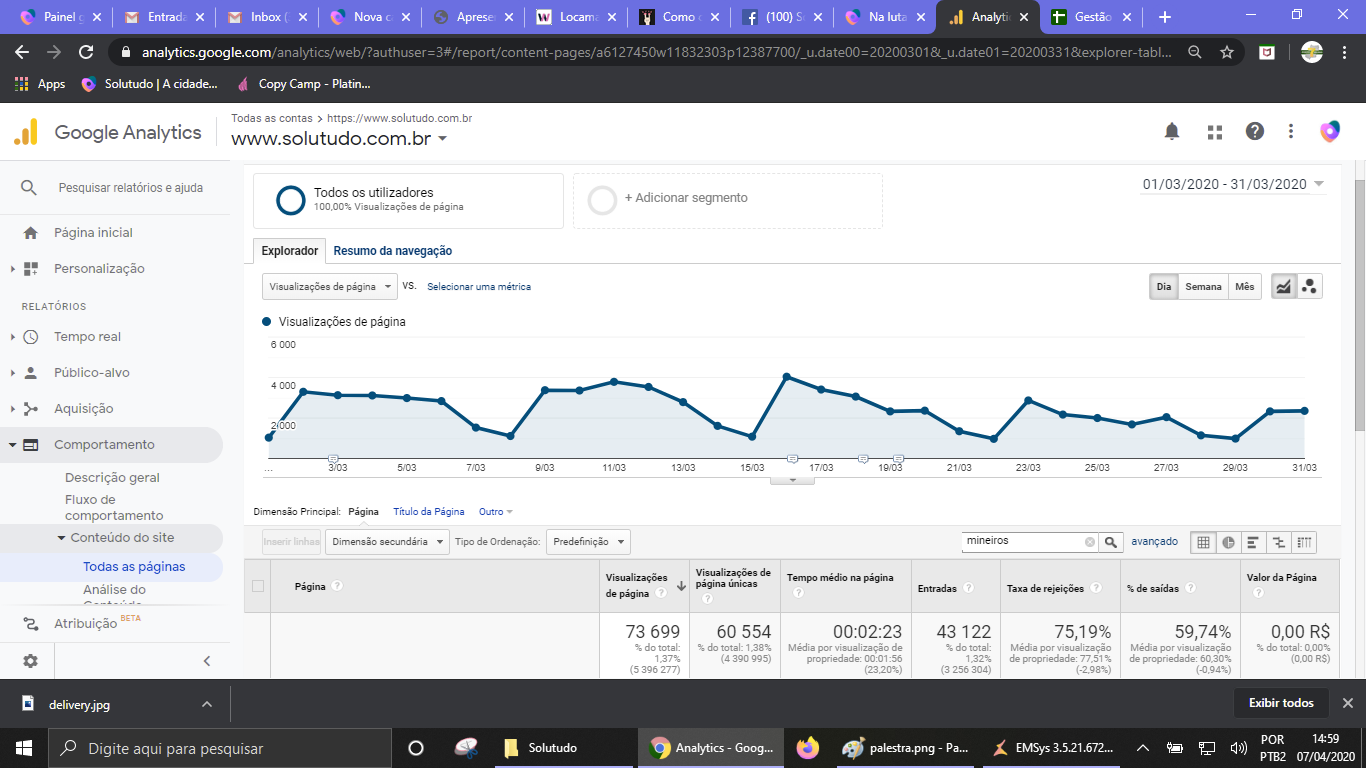Switch to Resumo da navegação tab
The image size is (1366, 768).
(392, 251)
